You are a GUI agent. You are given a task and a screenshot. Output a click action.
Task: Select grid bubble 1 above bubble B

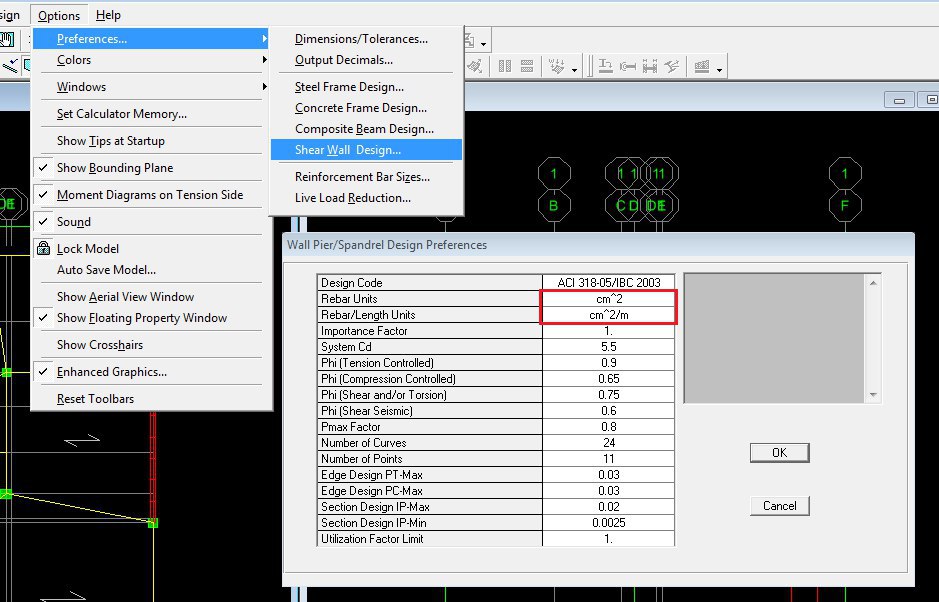(x=554, y=174)
